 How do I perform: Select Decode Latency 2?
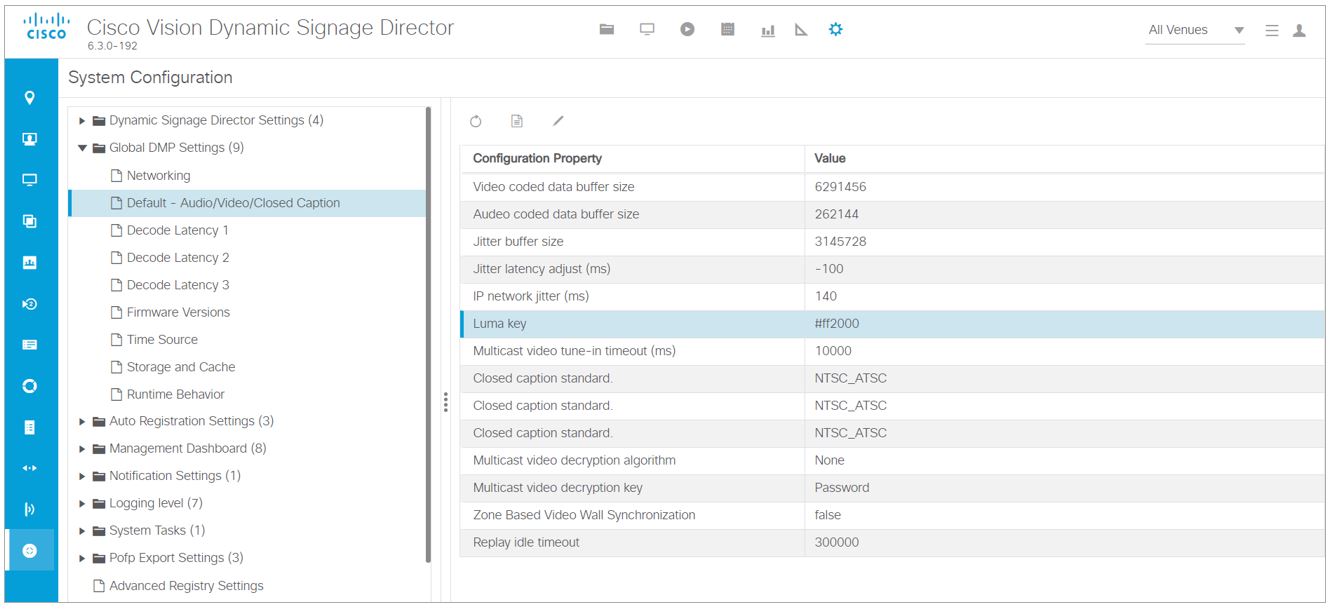[x=178, y=257]
